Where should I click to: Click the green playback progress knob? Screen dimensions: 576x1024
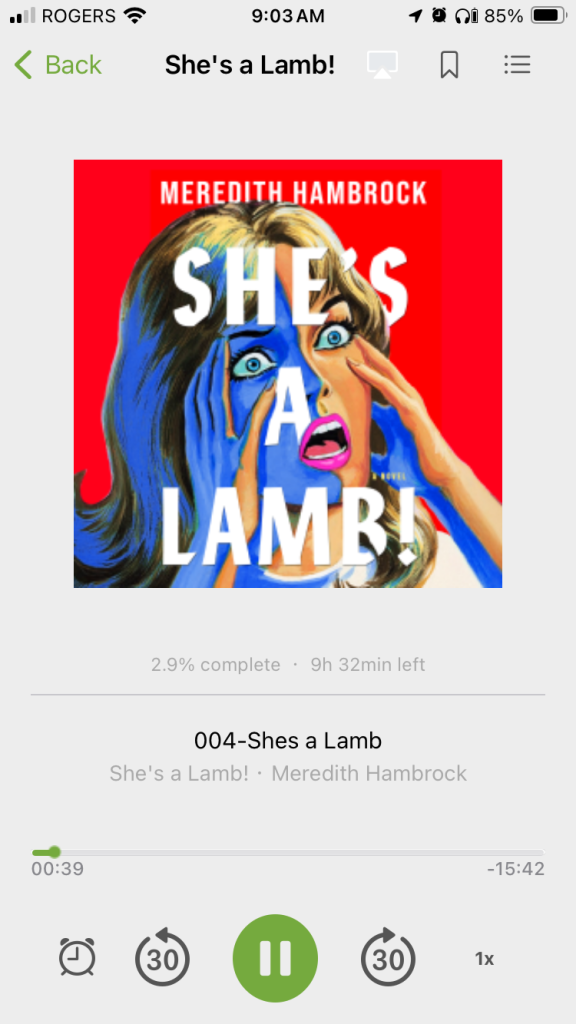click(54, 852)
